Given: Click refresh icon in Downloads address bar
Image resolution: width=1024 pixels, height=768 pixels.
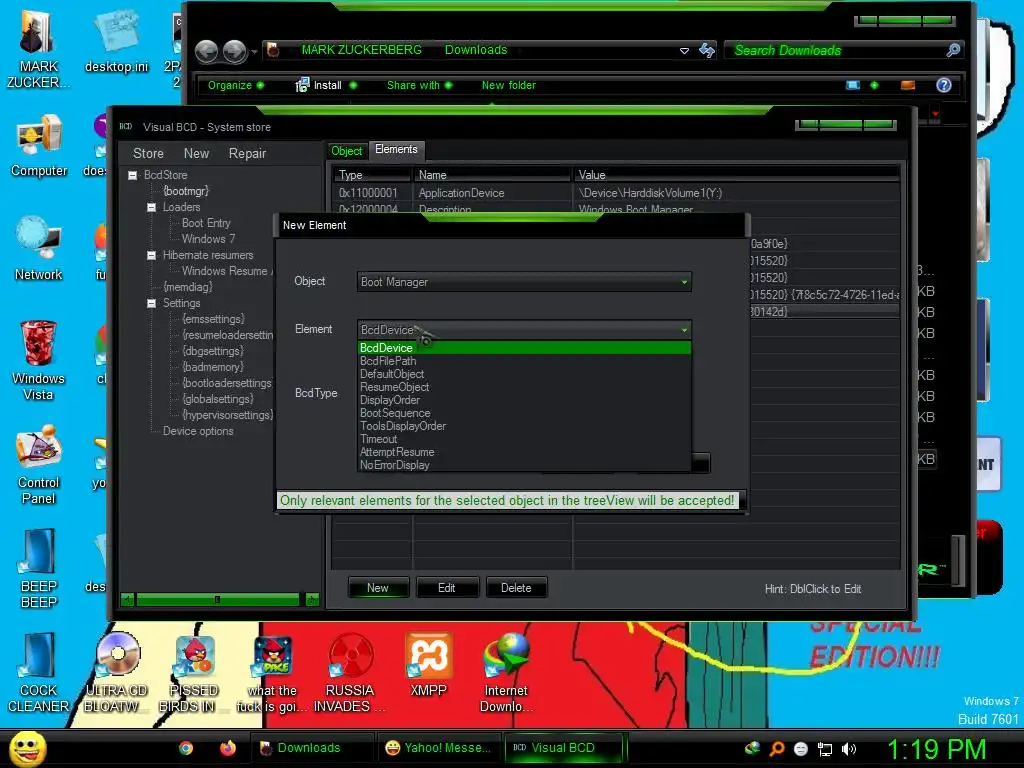Looking at the screenshot, I should point(707,50).
